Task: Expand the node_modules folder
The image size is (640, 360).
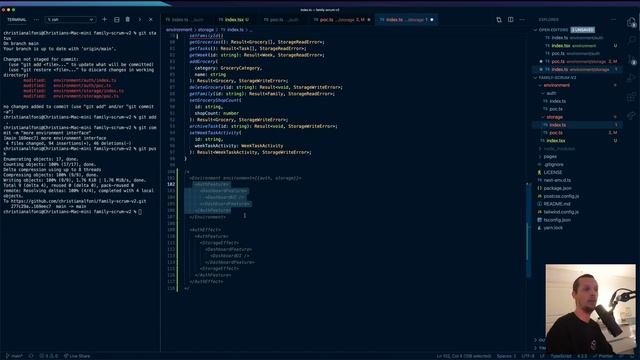Action: [559, 149]
